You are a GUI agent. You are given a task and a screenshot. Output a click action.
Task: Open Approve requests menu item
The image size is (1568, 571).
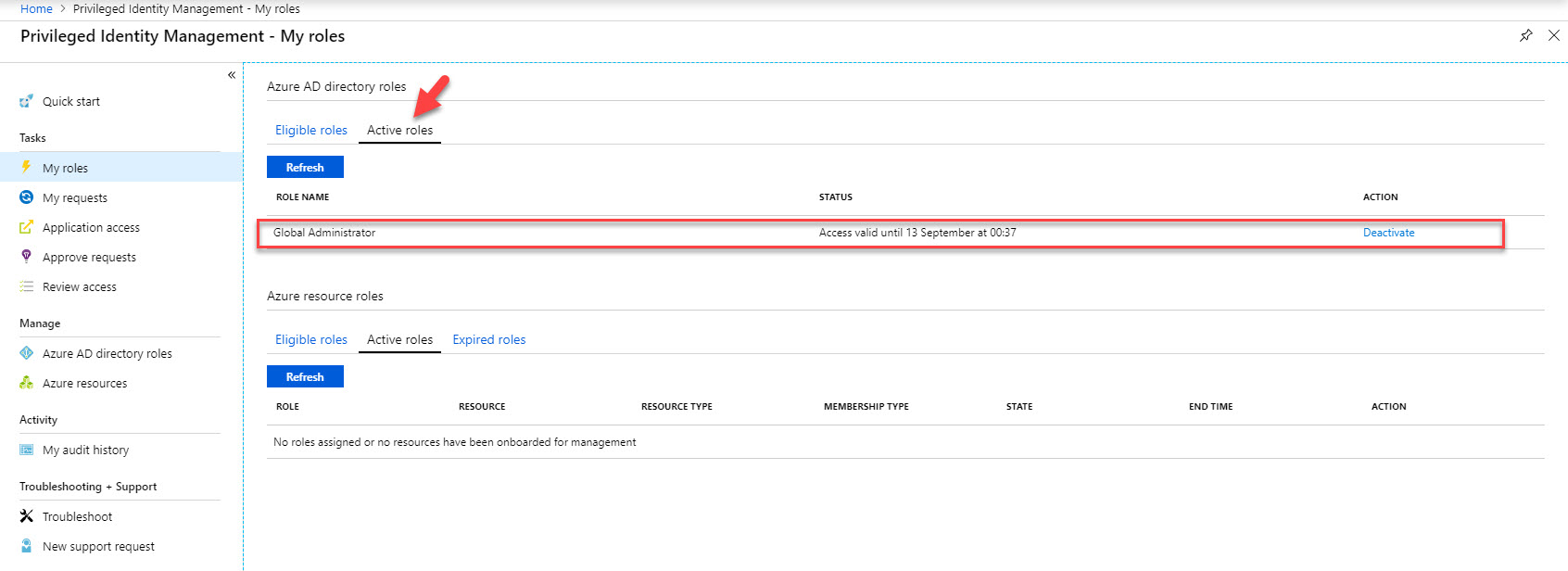tap(89, 257)
